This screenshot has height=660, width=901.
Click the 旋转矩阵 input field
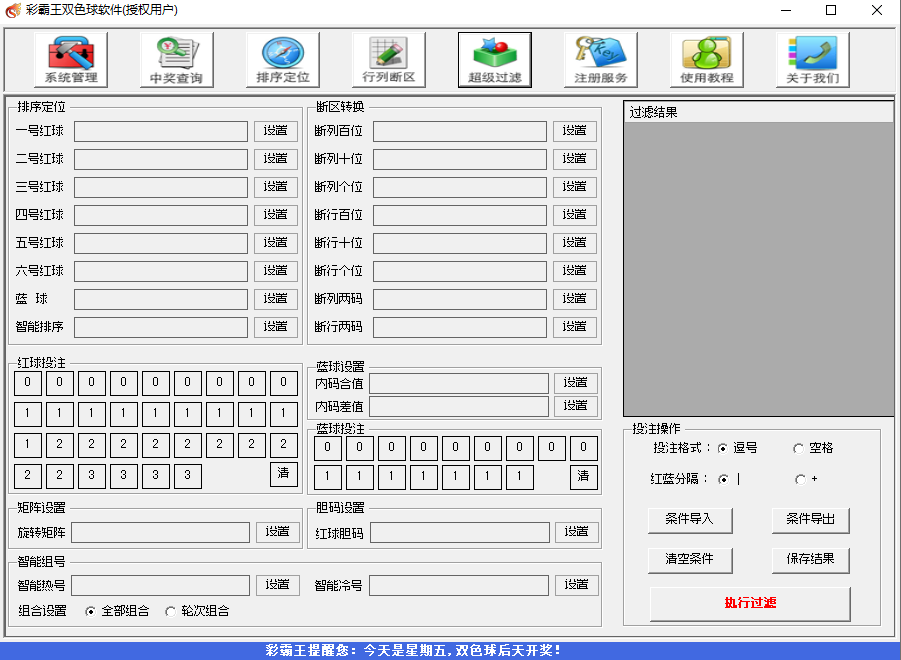click(x=160, y=532)
